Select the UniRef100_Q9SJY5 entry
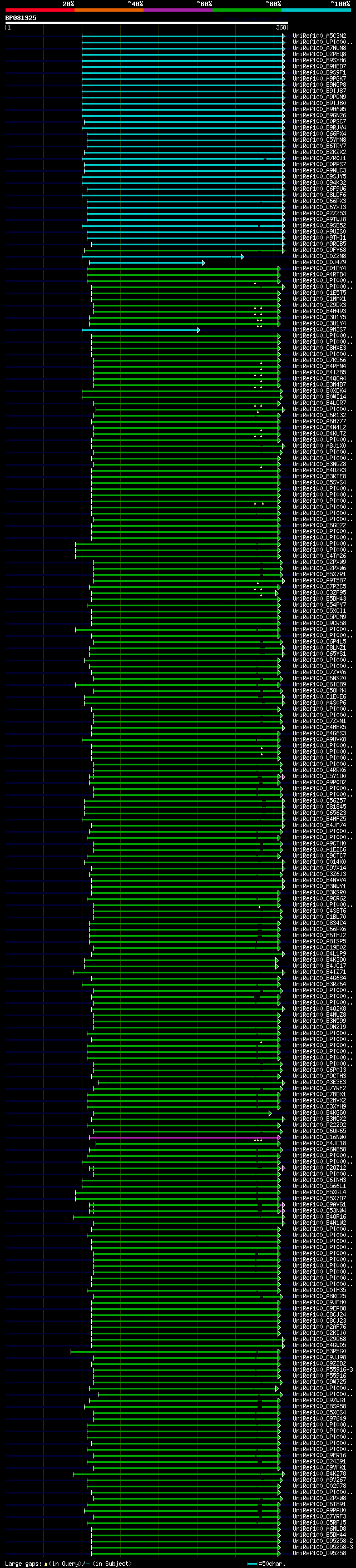 click(x=319, y=176)
